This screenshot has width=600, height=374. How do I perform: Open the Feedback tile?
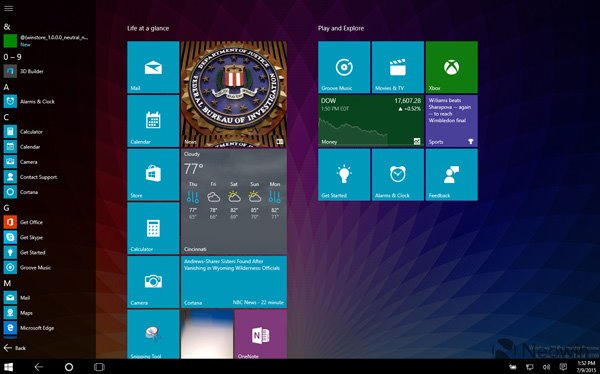coord(452,175)
